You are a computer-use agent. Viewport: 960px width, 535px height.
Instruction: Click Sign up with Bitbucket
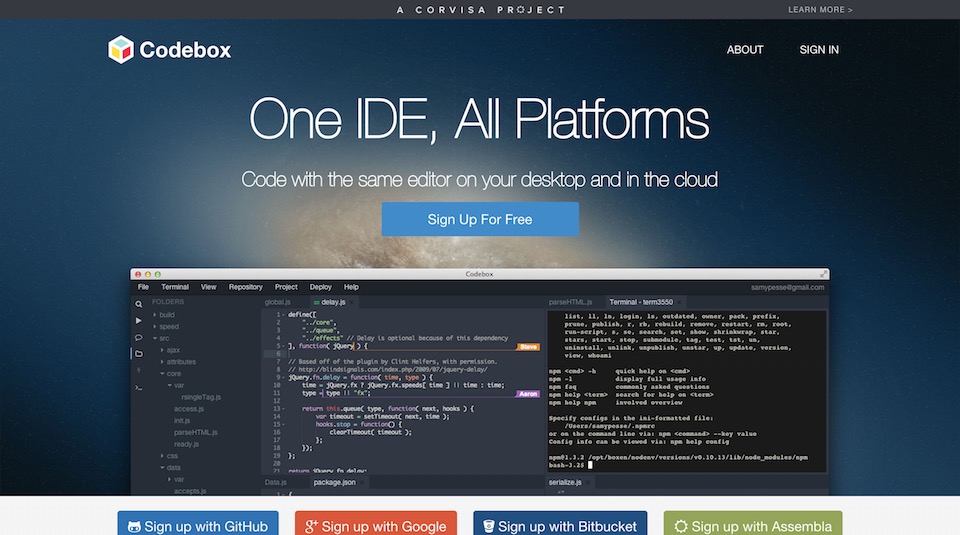pyautogui.click(x=560, y=525)
